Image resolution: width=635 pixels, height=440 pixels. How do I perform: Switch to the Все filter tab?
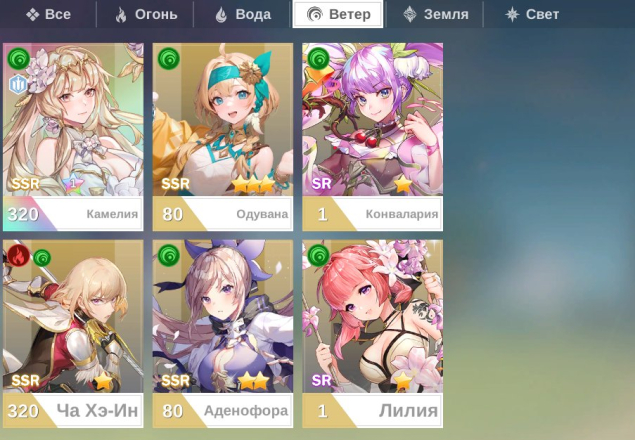click(48, 14)
